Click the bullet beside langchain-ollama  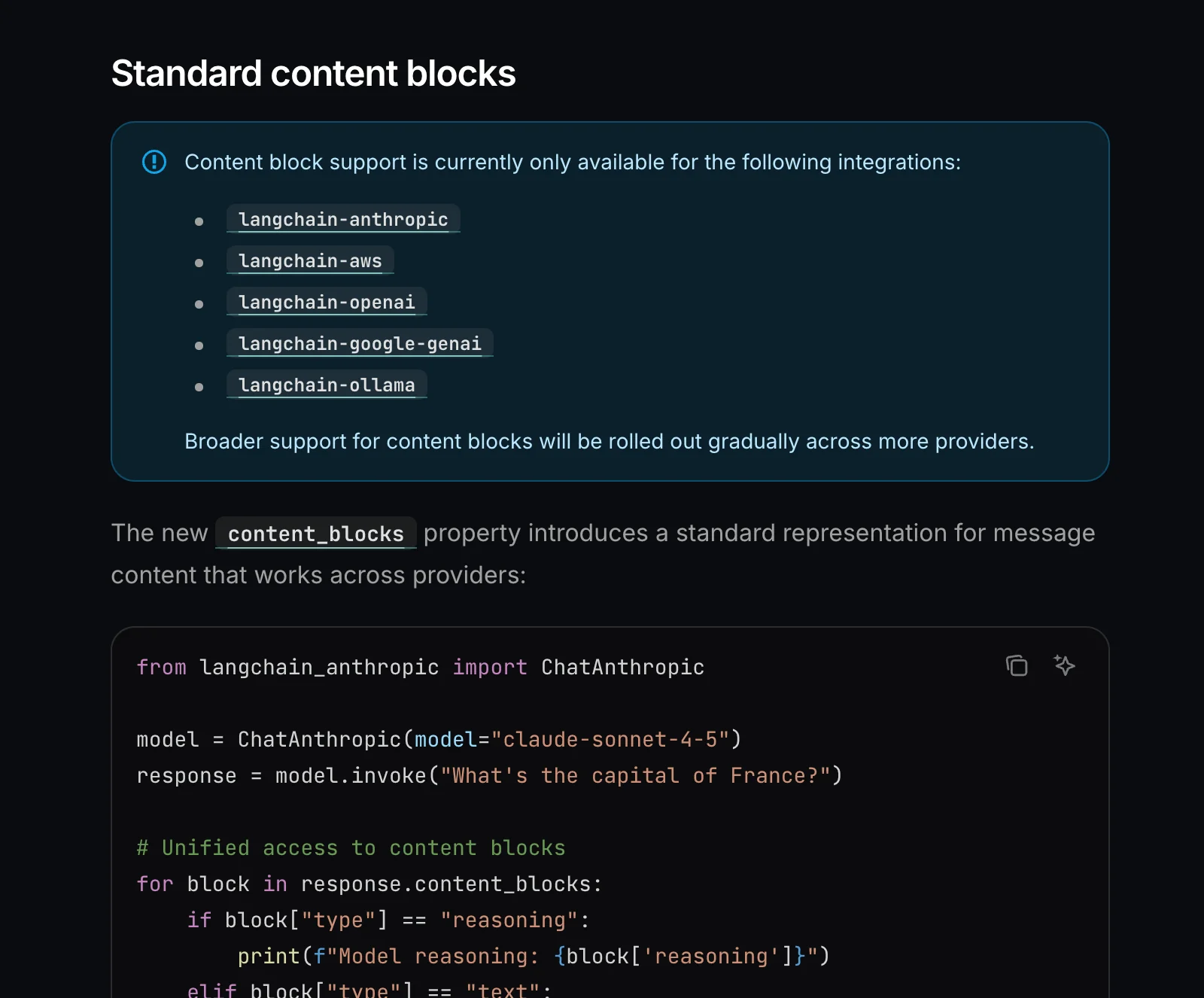pos(199,386)
